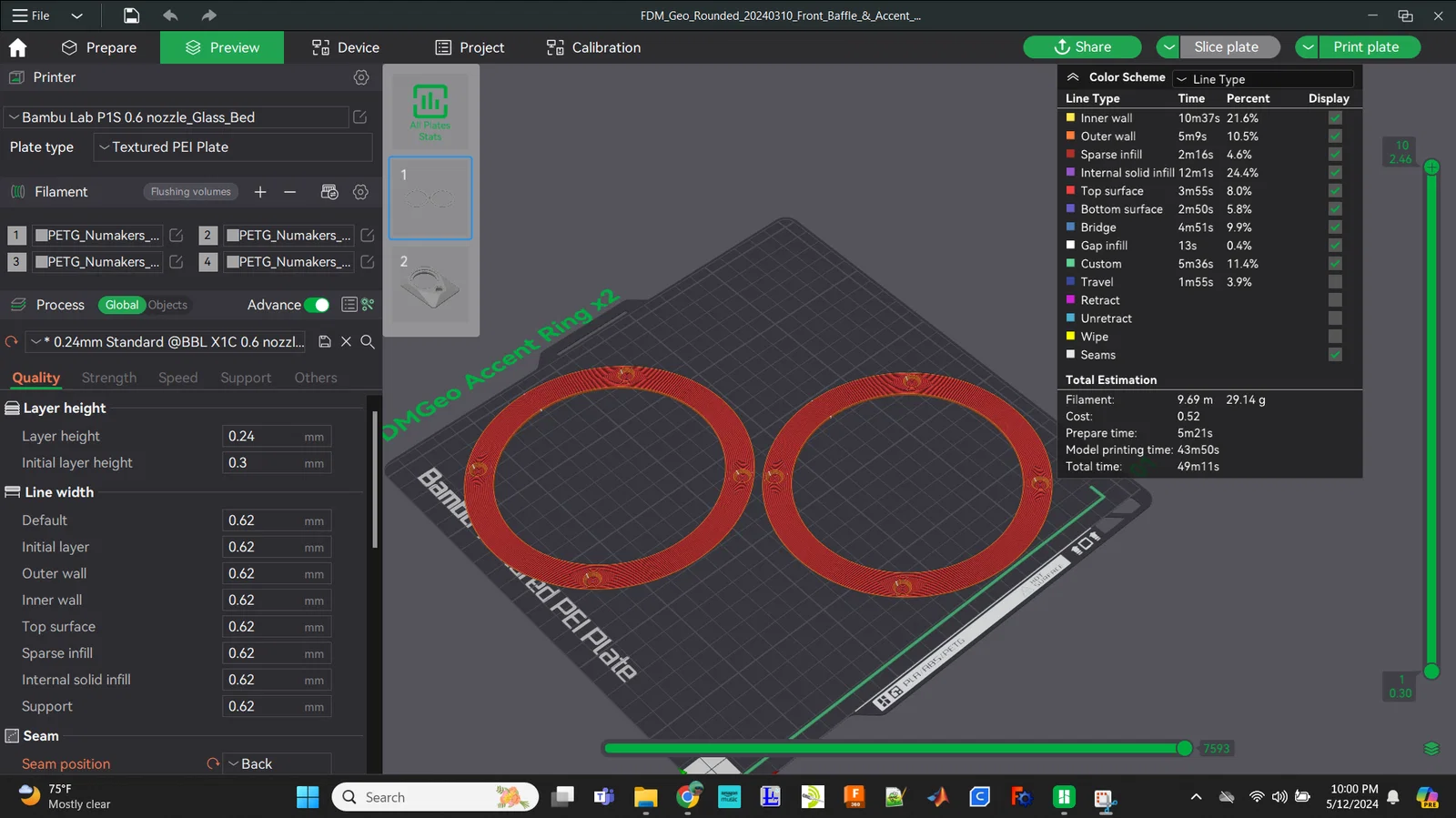Open AMS filament sync icon
This screenshot has width=1456, height=818.
[x=329, y=192]
